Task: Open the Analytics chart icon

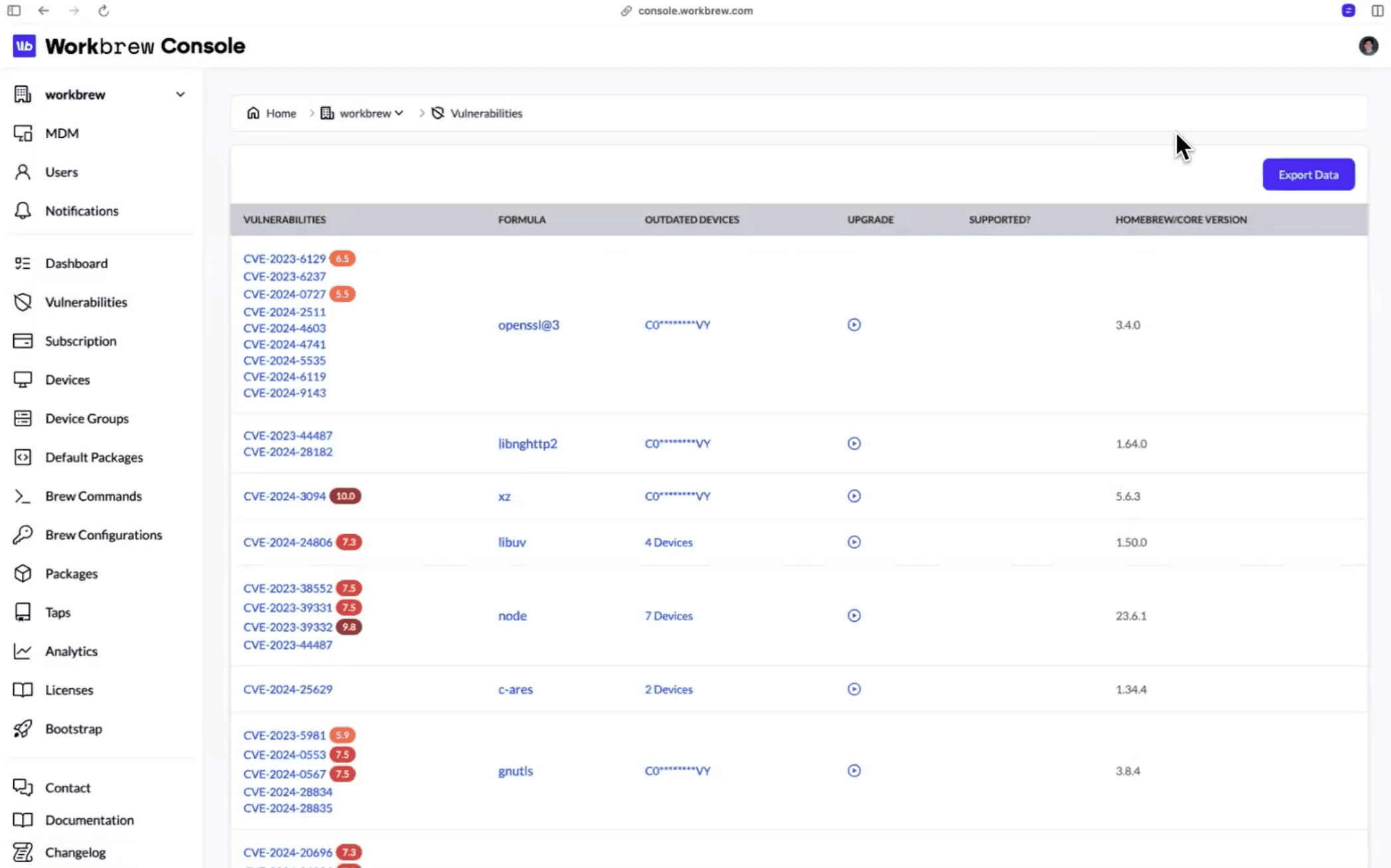Action: click(22, 651)
